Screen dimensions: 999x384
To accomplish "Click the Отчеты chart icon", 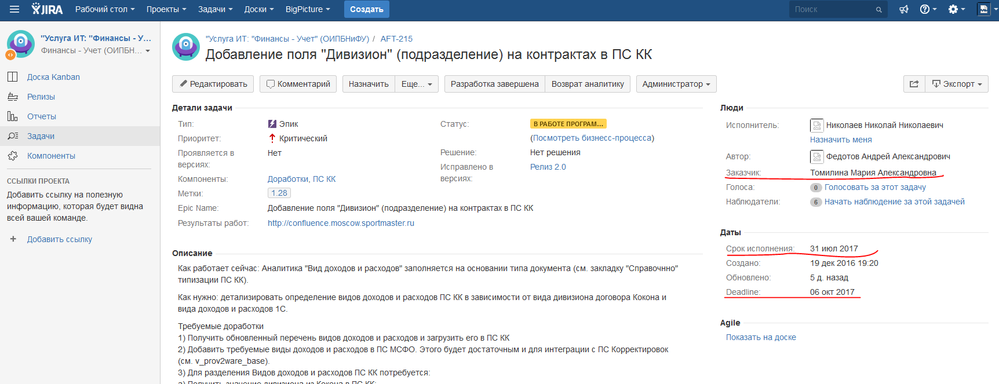I will [13, 117].
